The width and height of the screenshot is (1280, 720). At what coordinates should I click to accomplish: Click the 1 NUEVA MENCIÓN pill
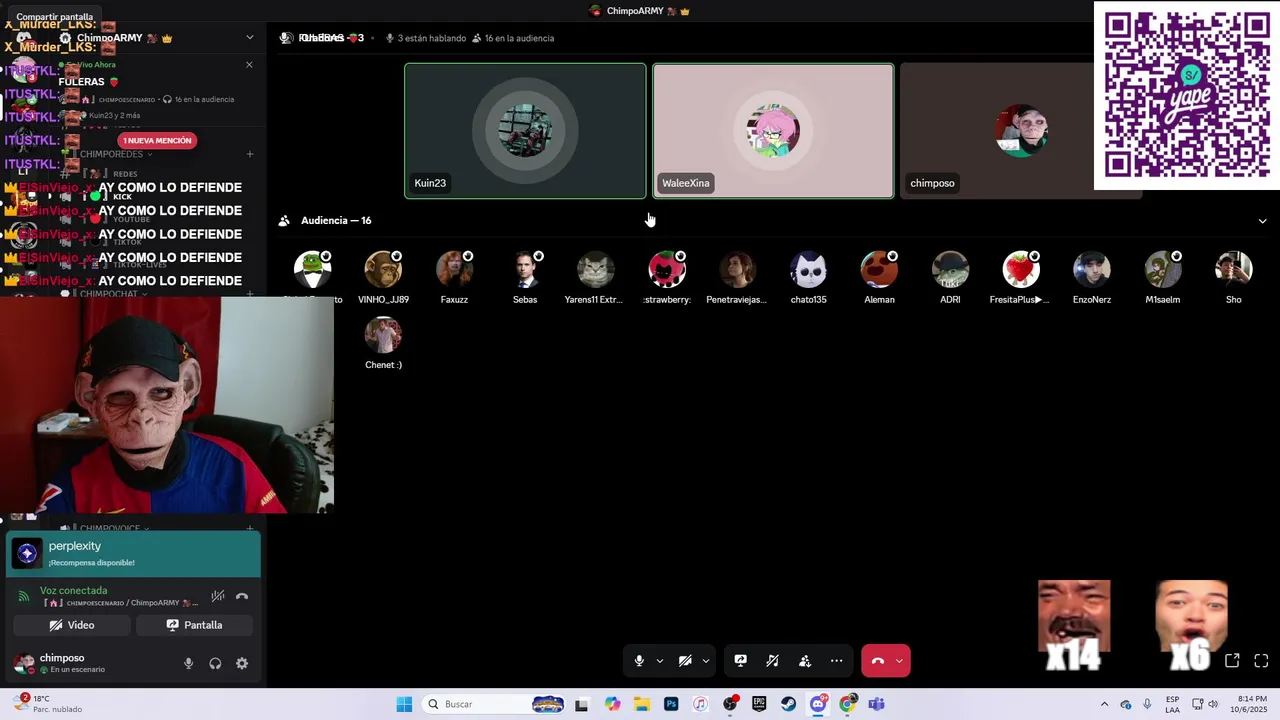pos(157,141)
